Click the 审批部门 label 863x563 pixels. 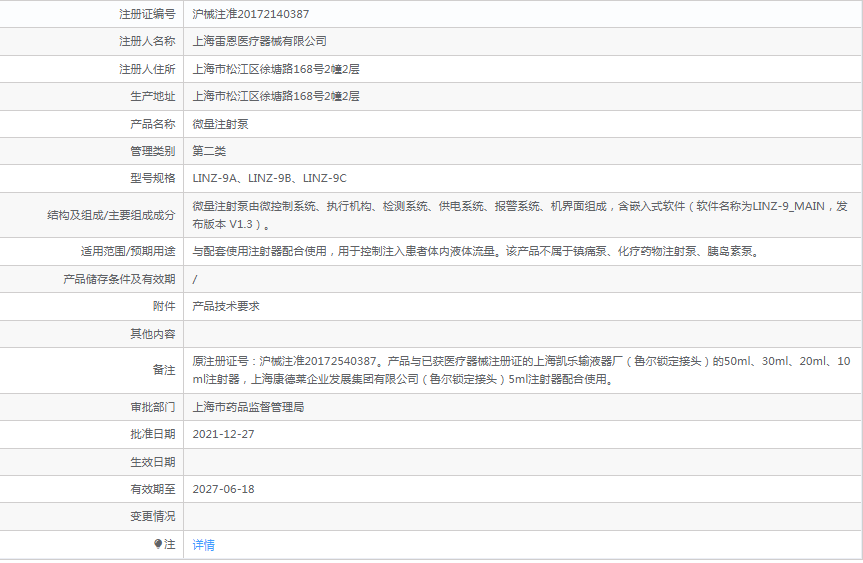[x=152, y=407]
